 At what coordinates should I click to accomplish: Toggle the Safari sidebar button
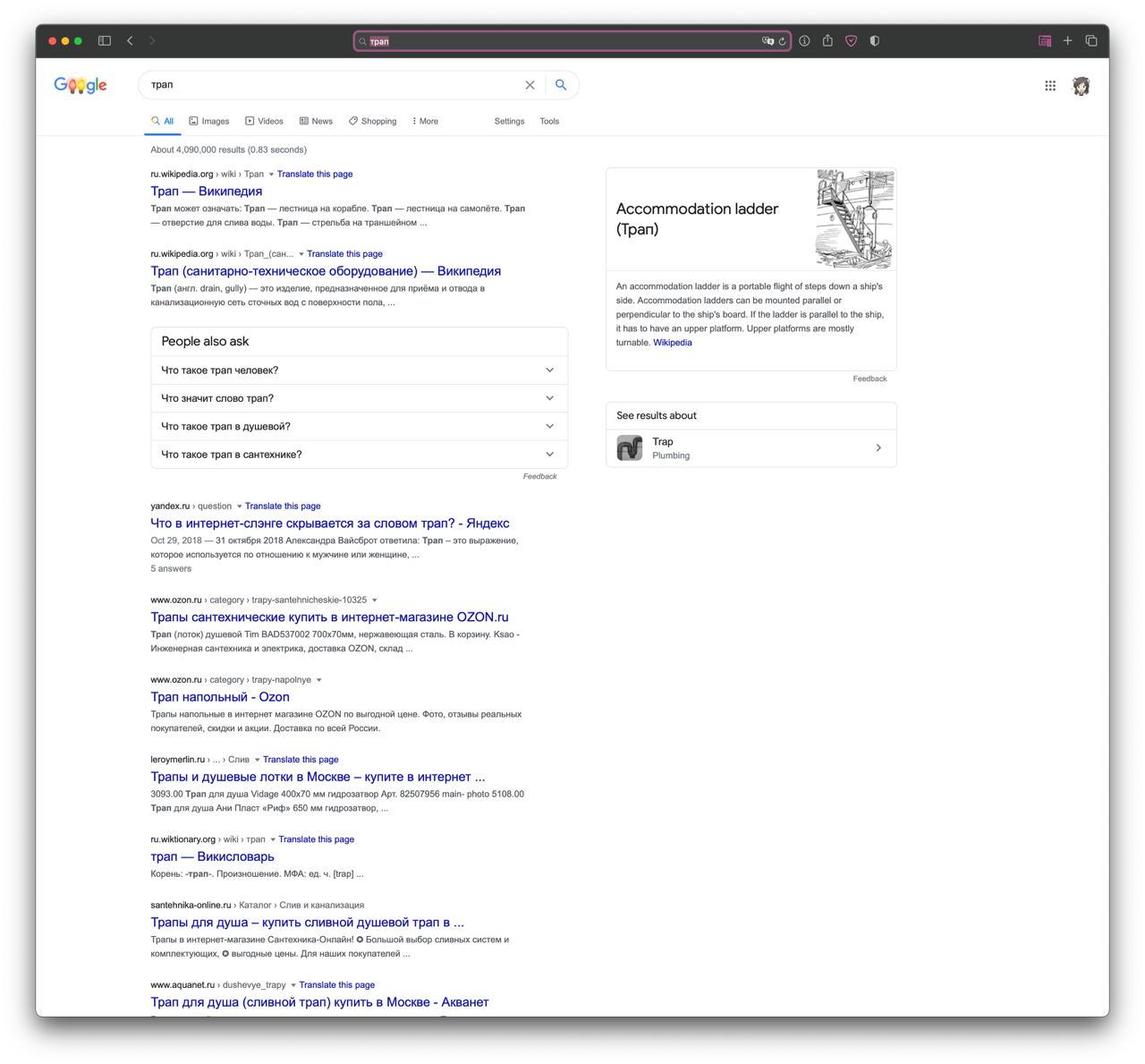coord(104,40)
